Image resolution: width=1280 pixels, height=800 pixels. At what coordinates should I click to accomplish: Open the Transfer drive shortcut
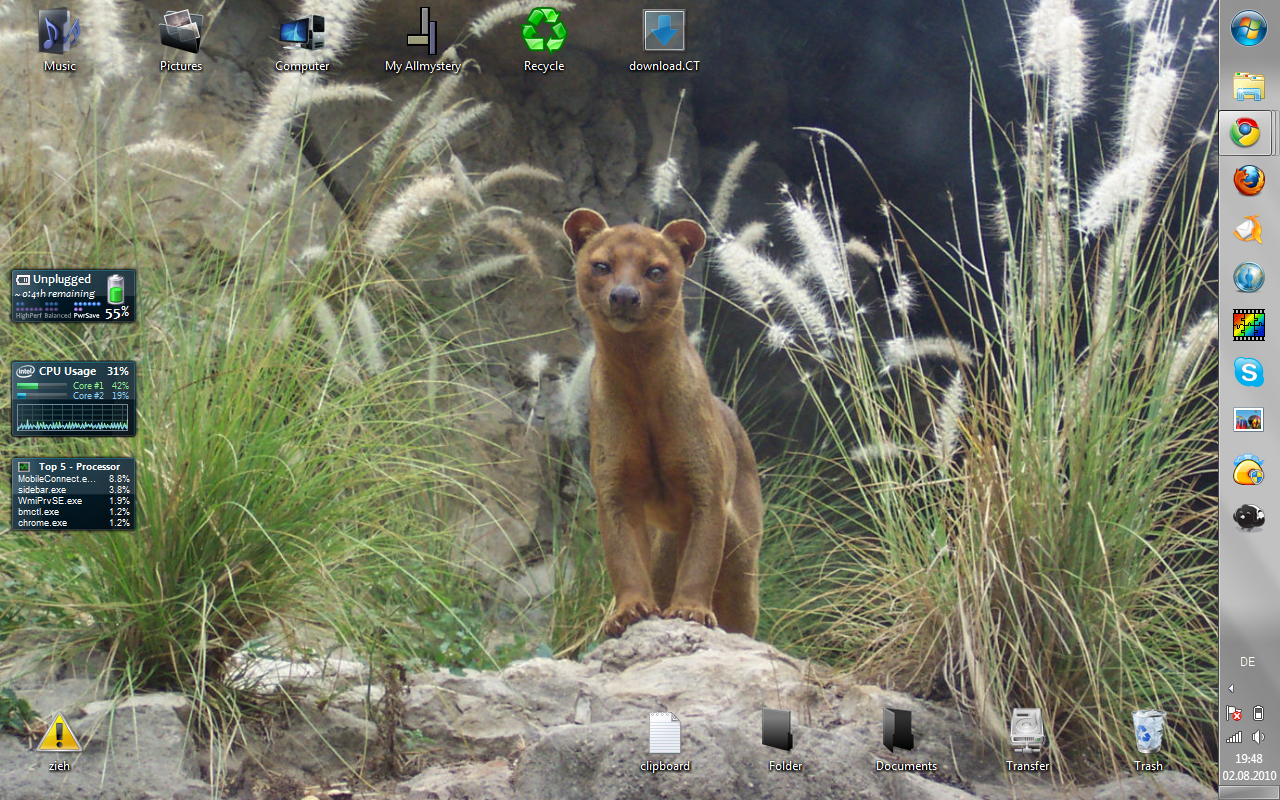tap(1027, 741)
